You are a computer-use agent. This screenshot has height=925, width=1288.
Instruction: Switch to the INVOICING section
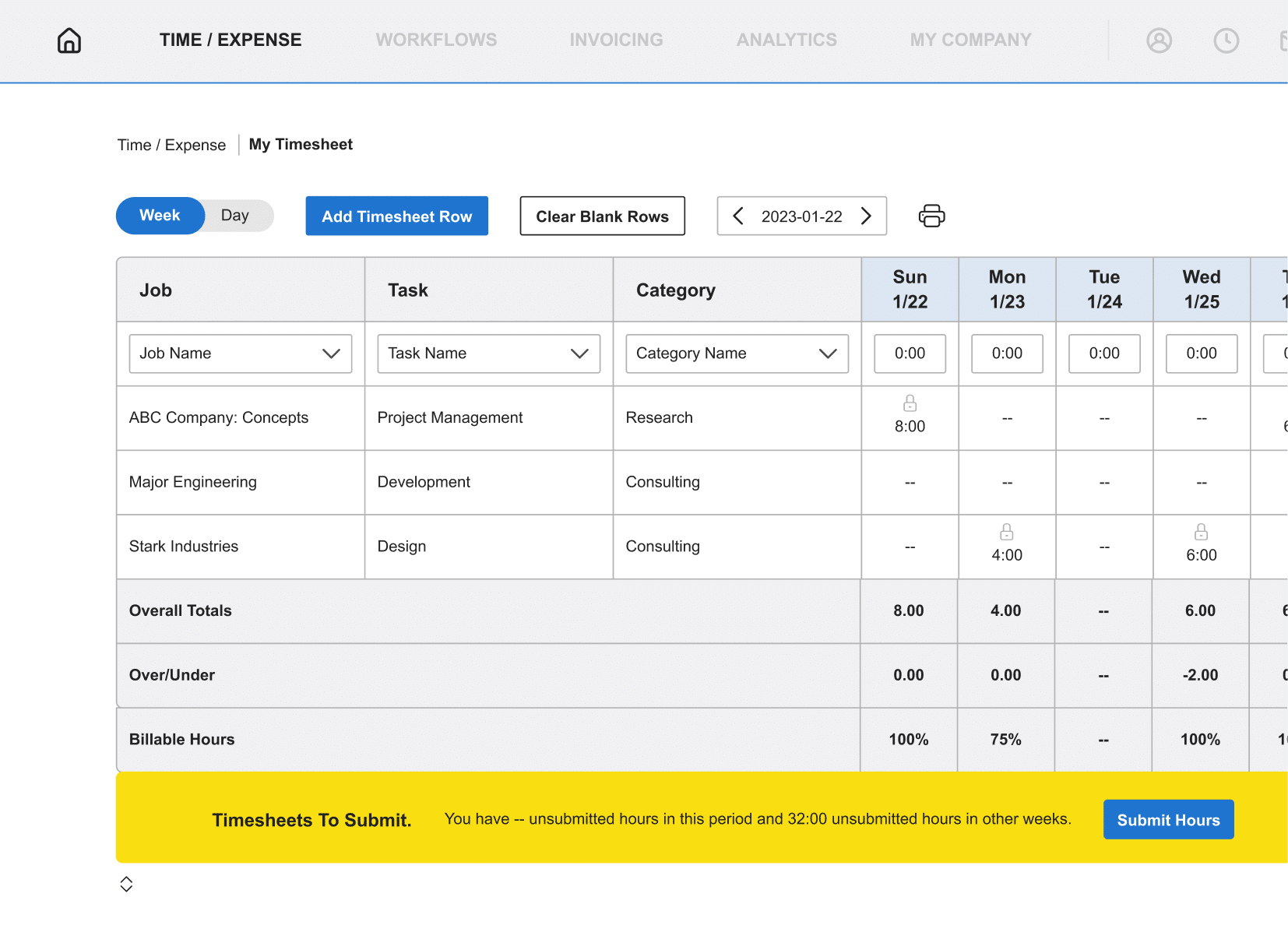click(x=616, y=40)
